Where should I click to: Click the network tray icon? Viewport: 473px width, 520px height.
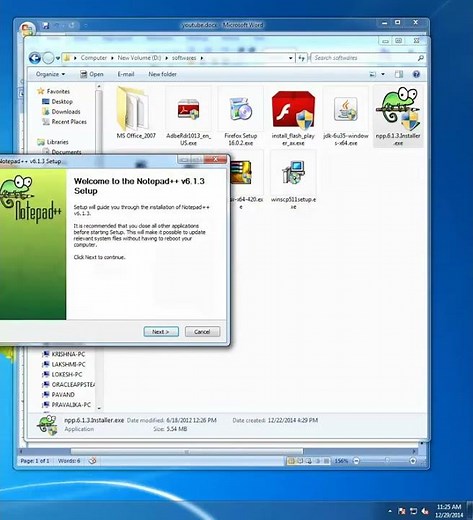pyautogui.click(x=413, y=511)
